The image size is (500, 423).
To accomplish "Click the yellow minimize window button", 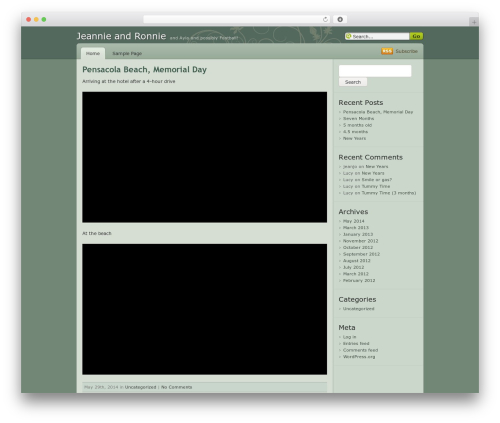I will tap(36, 20).
